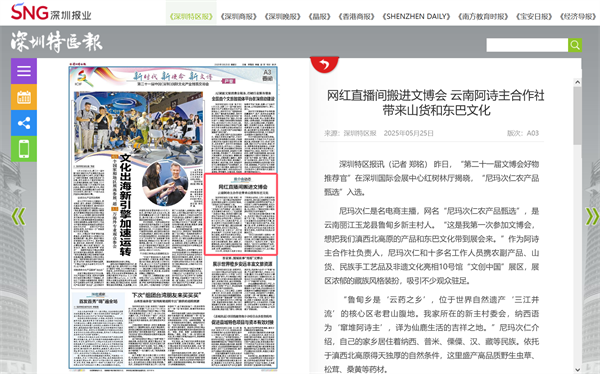Select the 《深圳晚报》 tab
The image size is (600, 374).
click(x=282, y=16)
